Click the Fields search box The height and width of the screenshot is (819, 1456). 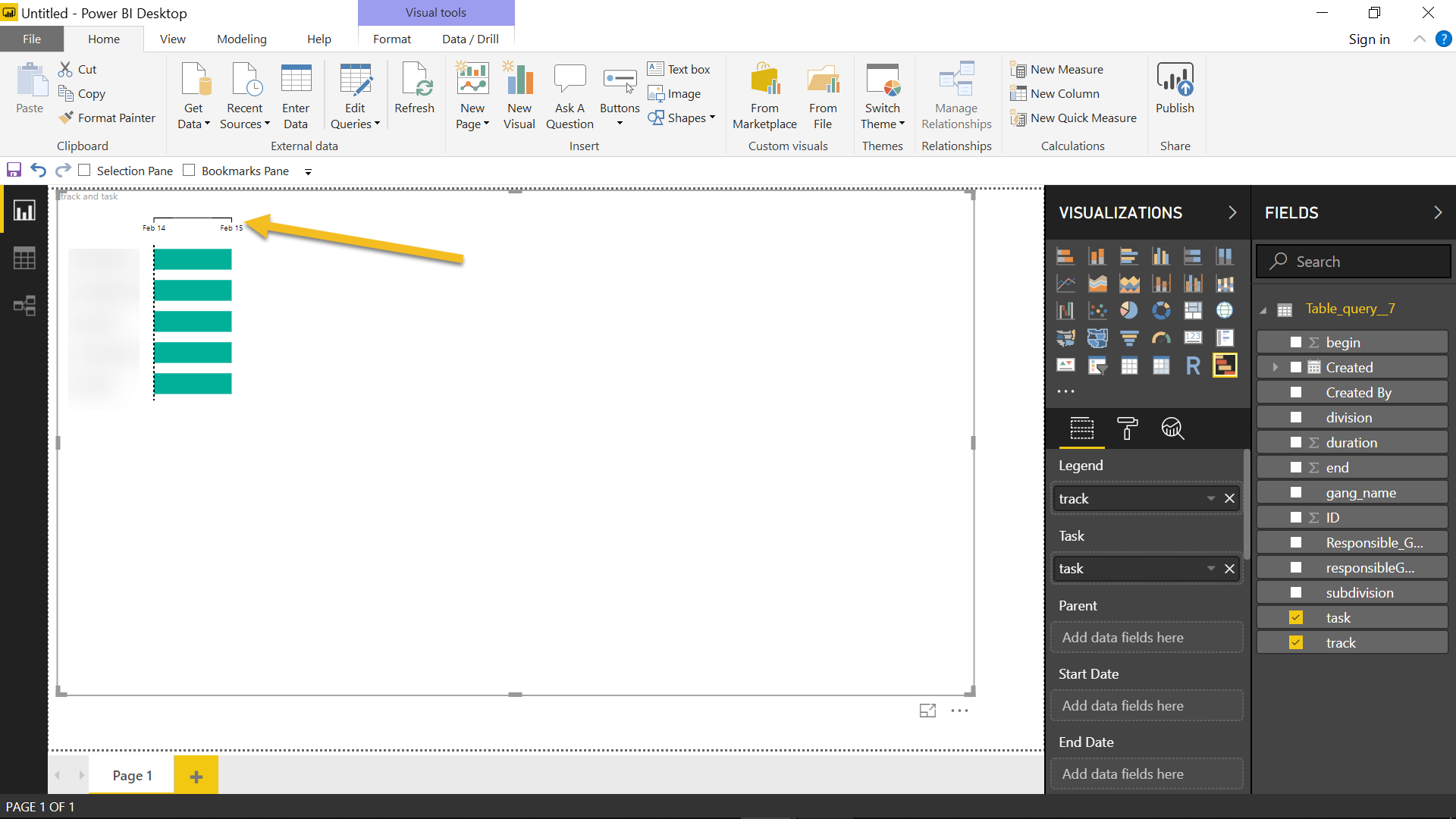1354,262
